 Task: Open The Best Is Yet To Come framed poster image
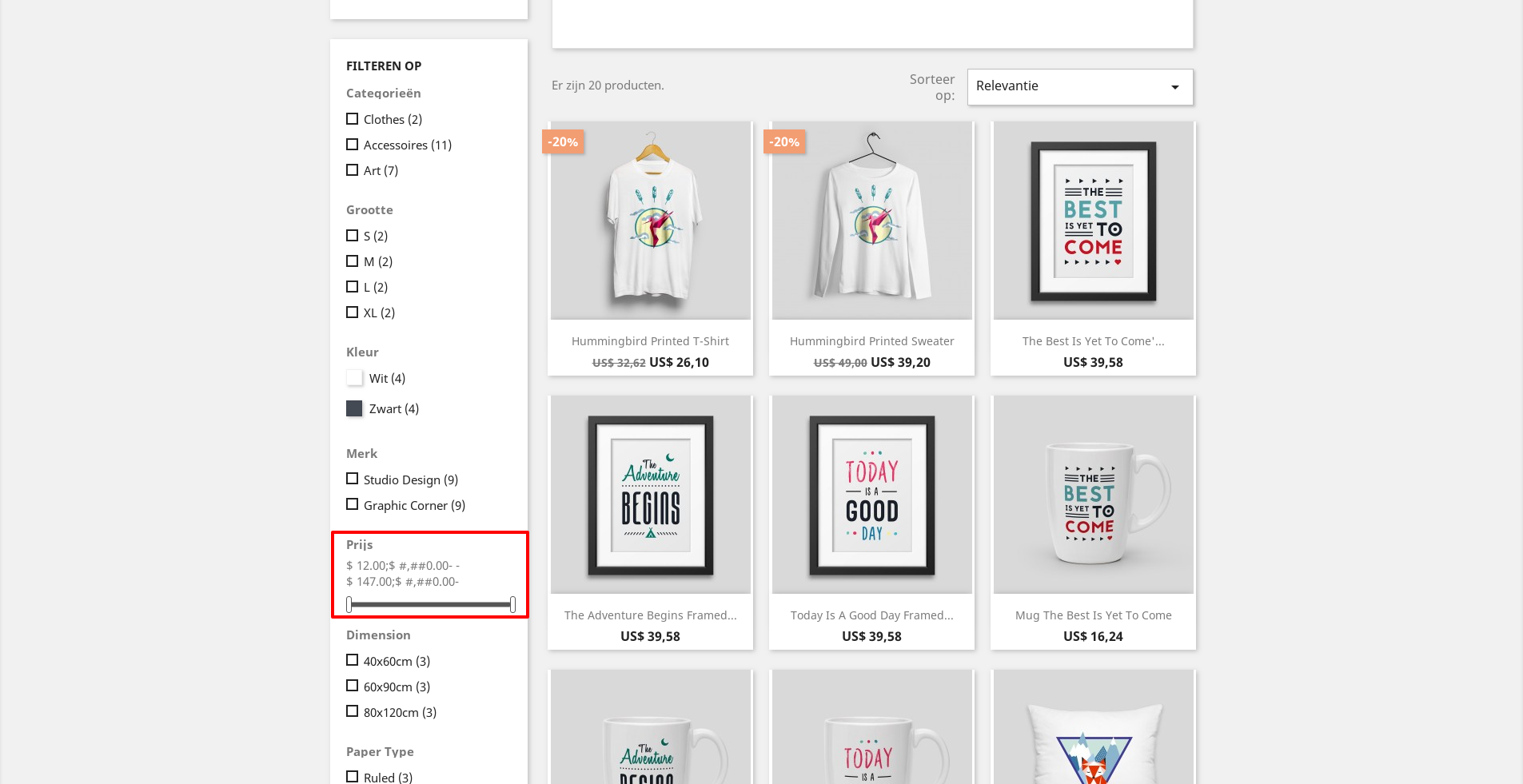pos(1094,221)
